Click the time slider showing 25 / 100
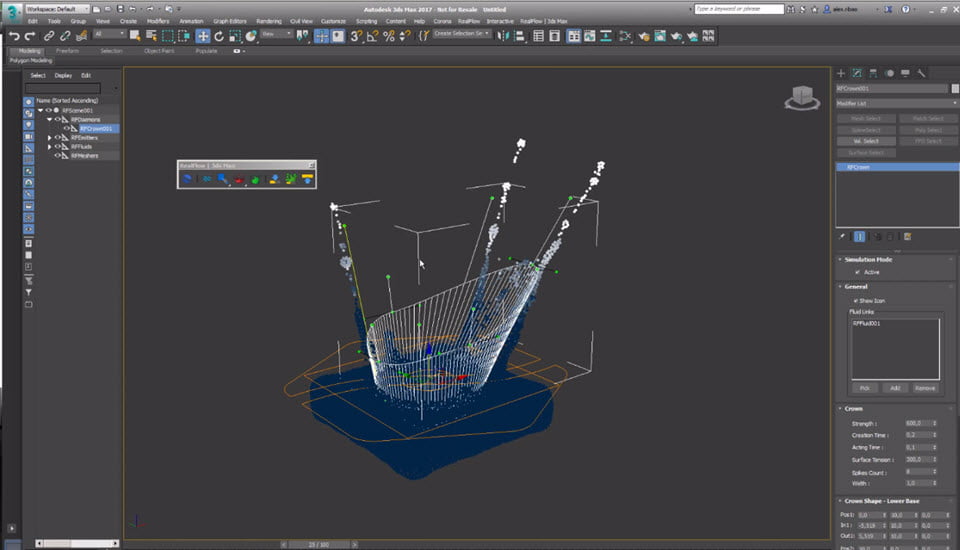 [318, 544]
